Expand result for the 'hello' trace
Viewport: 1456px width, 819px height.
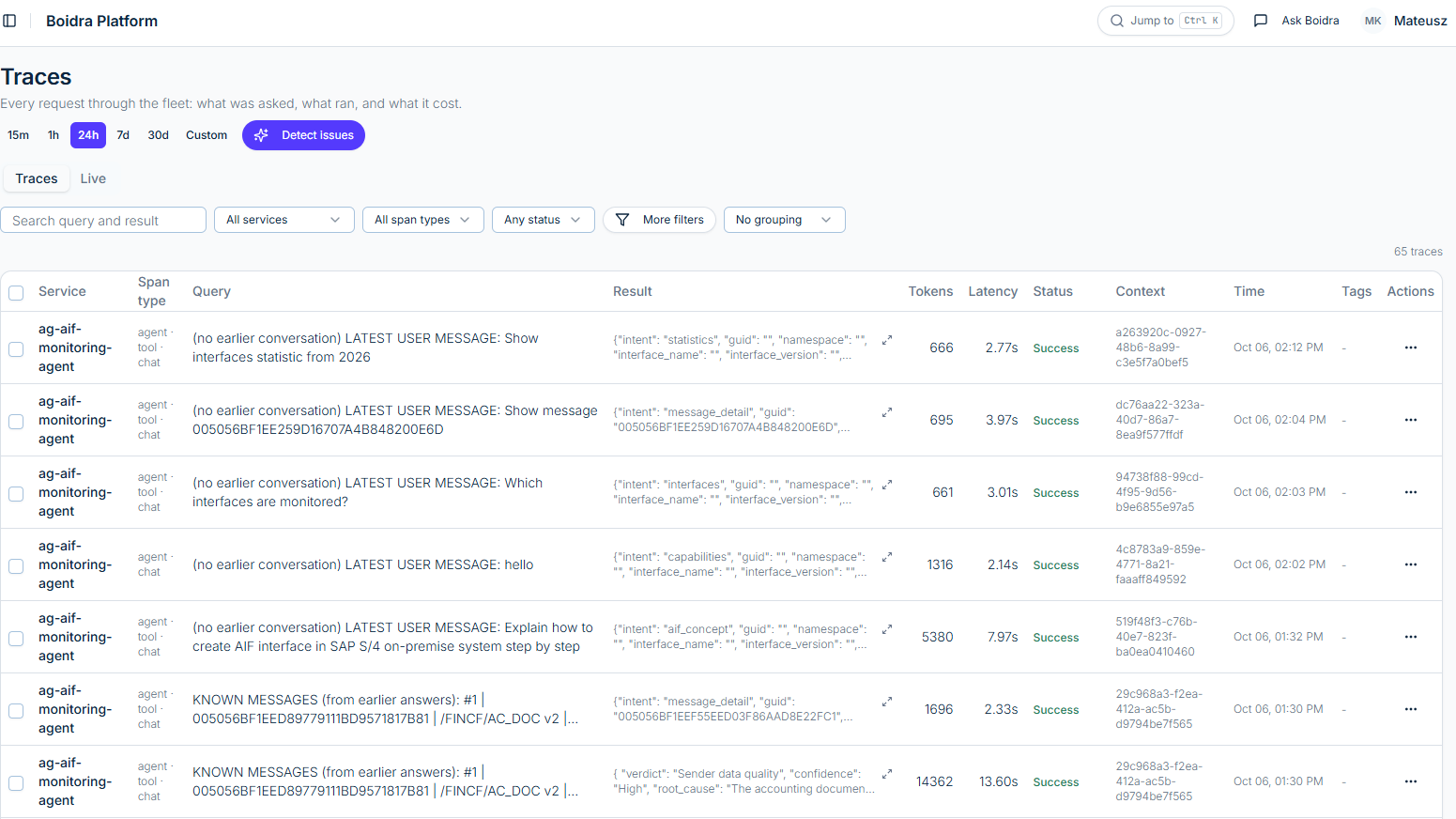[887, 557]
